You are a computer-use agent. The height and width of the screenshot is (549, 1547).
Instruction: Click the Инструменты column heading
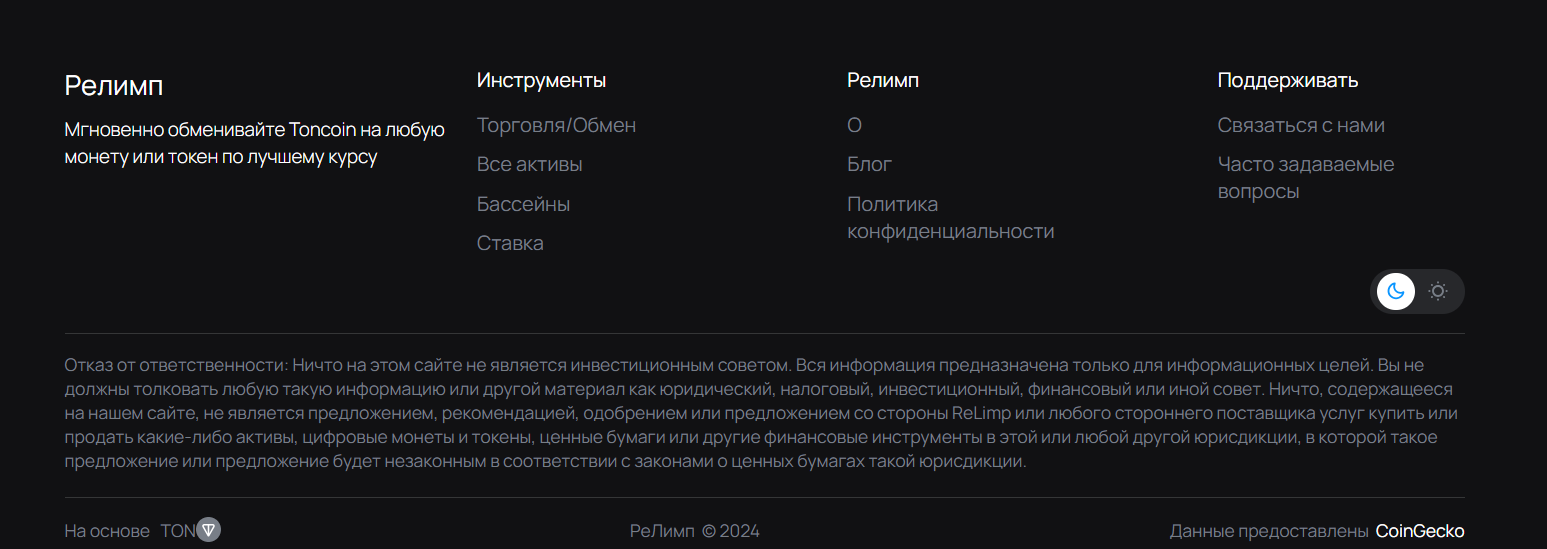coord(541,80)
